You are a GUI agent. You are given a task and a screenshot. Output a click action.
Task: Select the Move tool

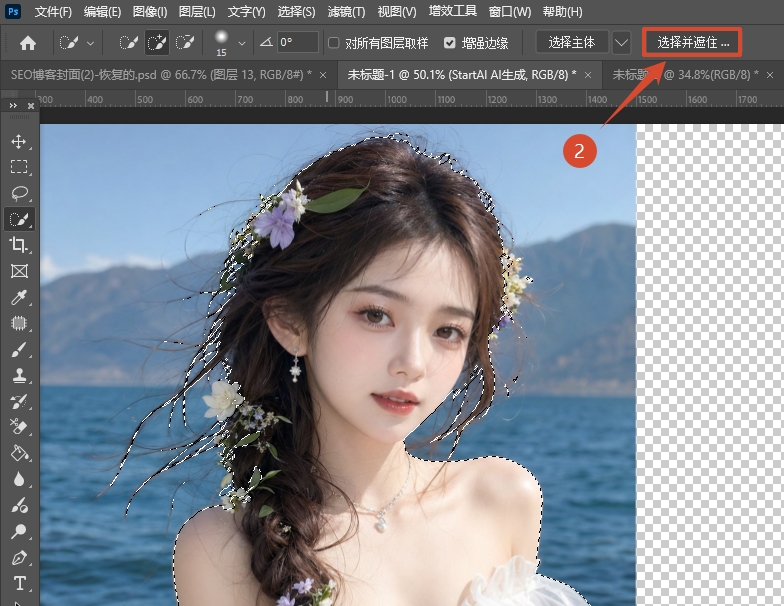(19, 141)
